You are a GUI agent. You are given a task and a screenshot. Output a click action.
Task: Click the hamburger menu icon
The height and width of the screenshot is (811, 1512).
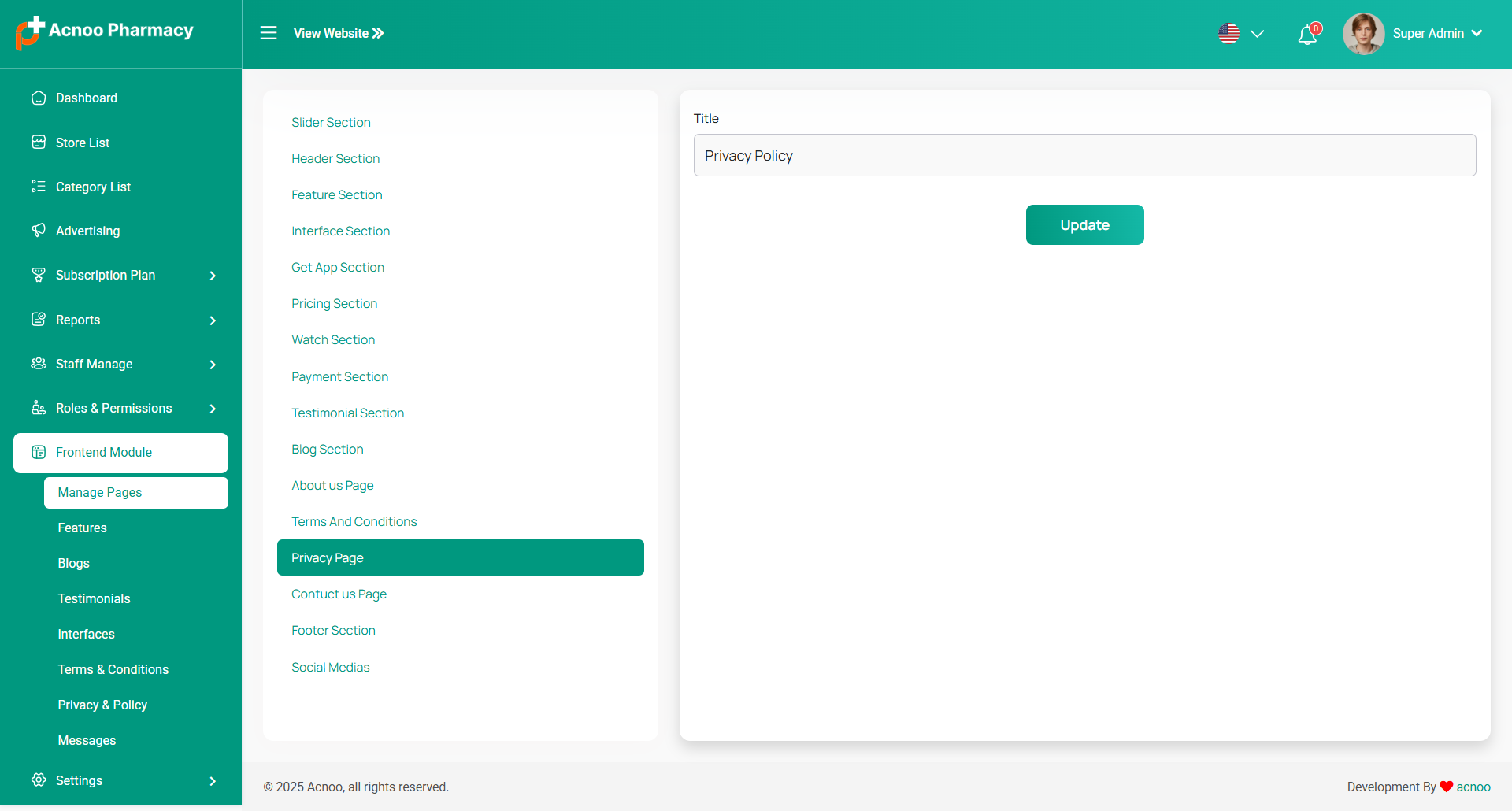tap(269, 33)
